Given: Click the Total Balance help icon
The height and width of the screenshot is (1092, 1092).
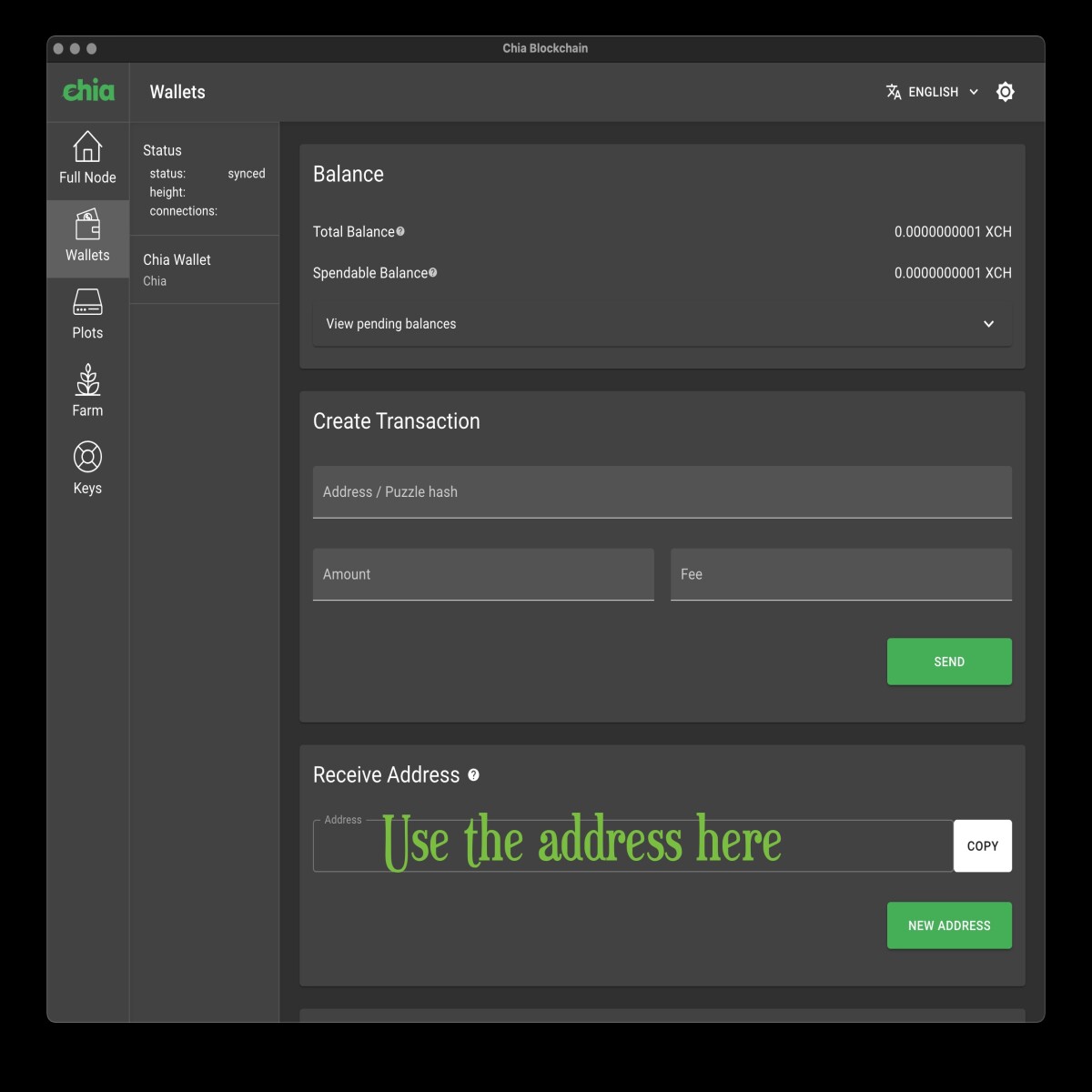Looking at the screenshot, I should pos(400,231).
